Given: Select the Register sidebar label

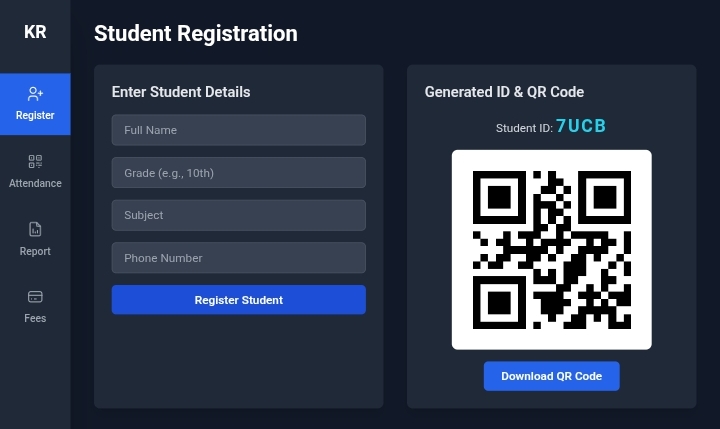Looking at the screenshot, I should point(35,115).
